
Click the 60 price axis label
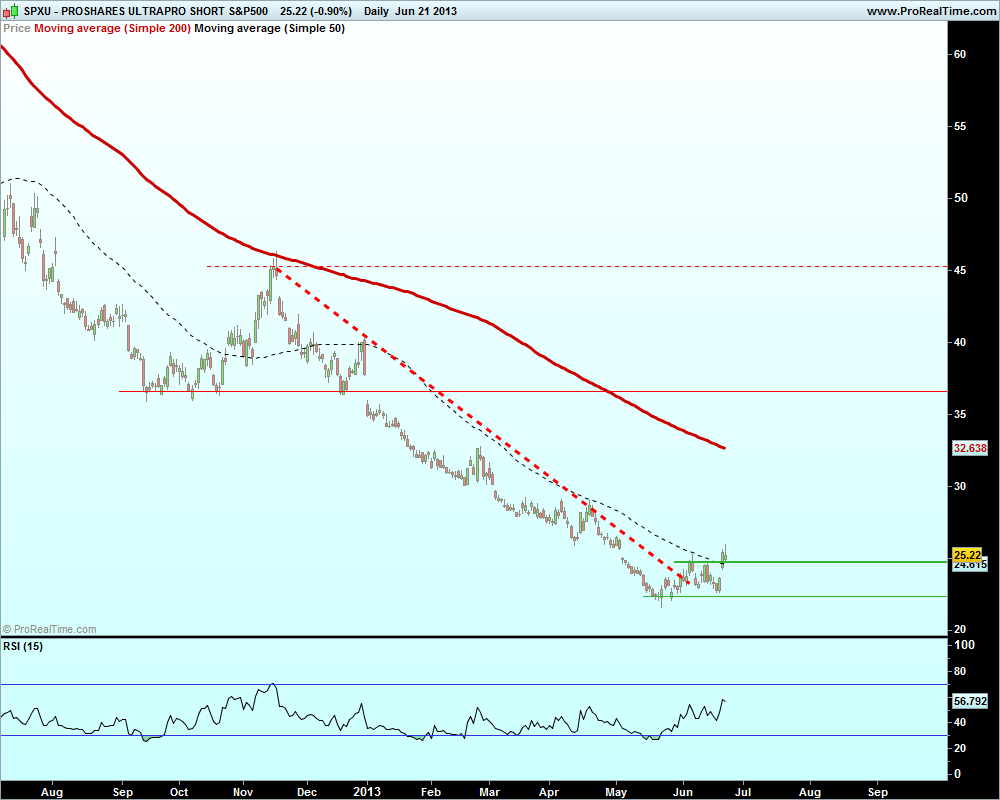click(x=960, y=54)
